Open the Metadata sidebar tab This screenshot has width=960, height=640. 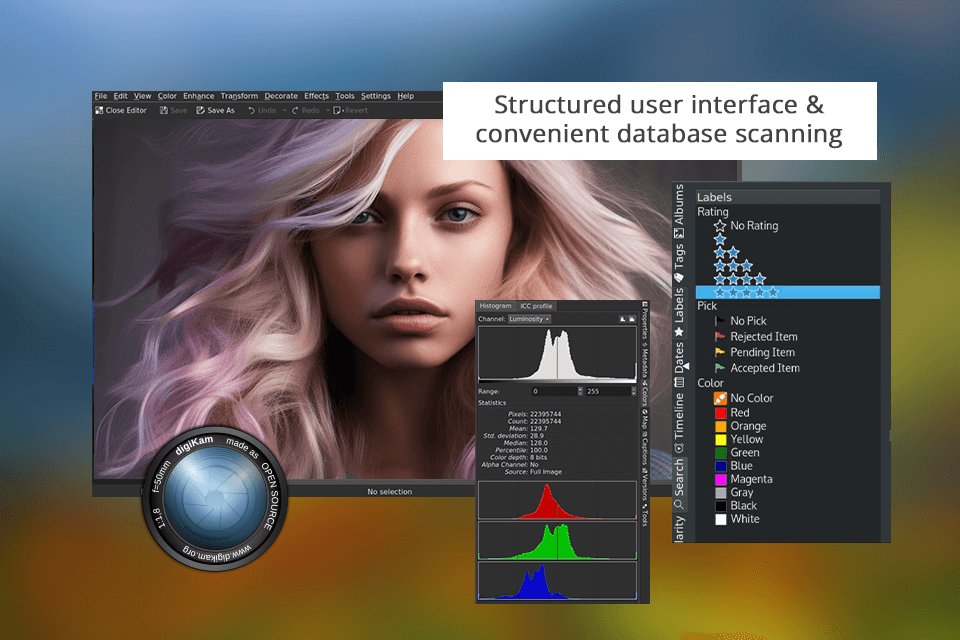(645, 361)
